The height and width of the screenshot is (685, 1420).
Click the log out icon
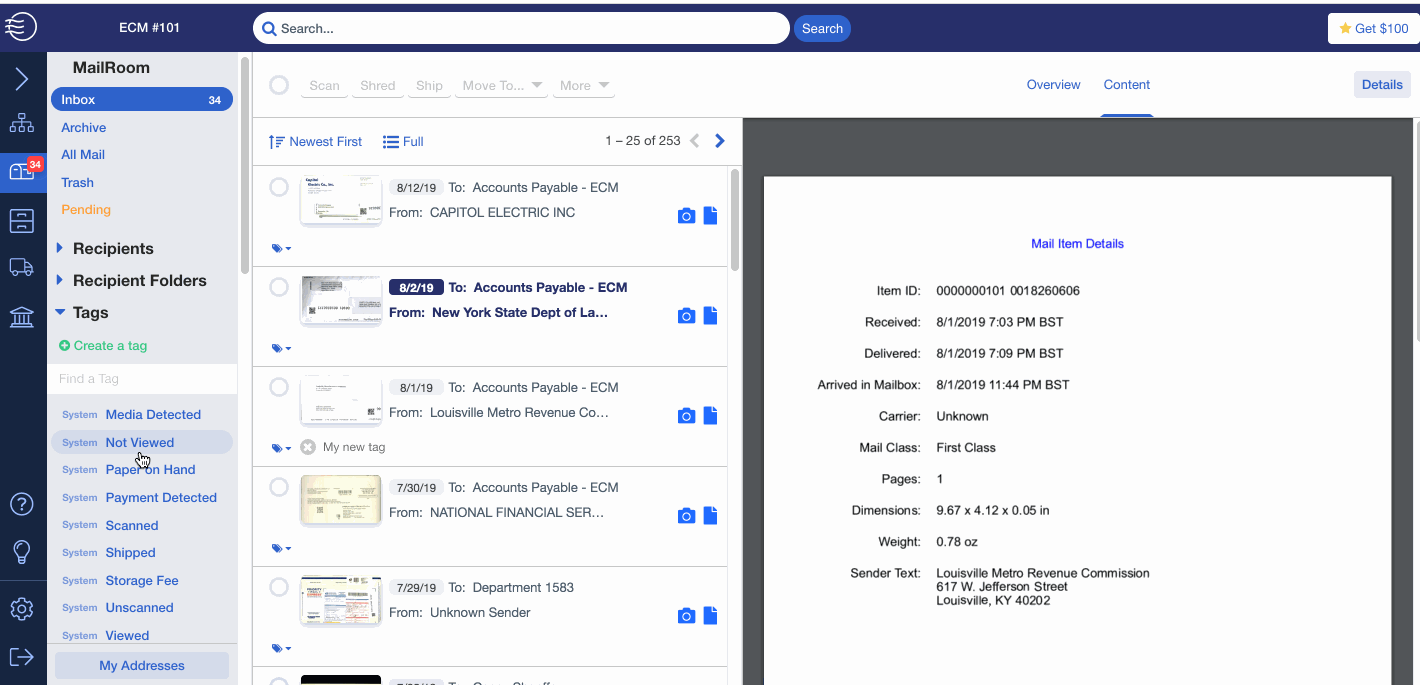21,657
